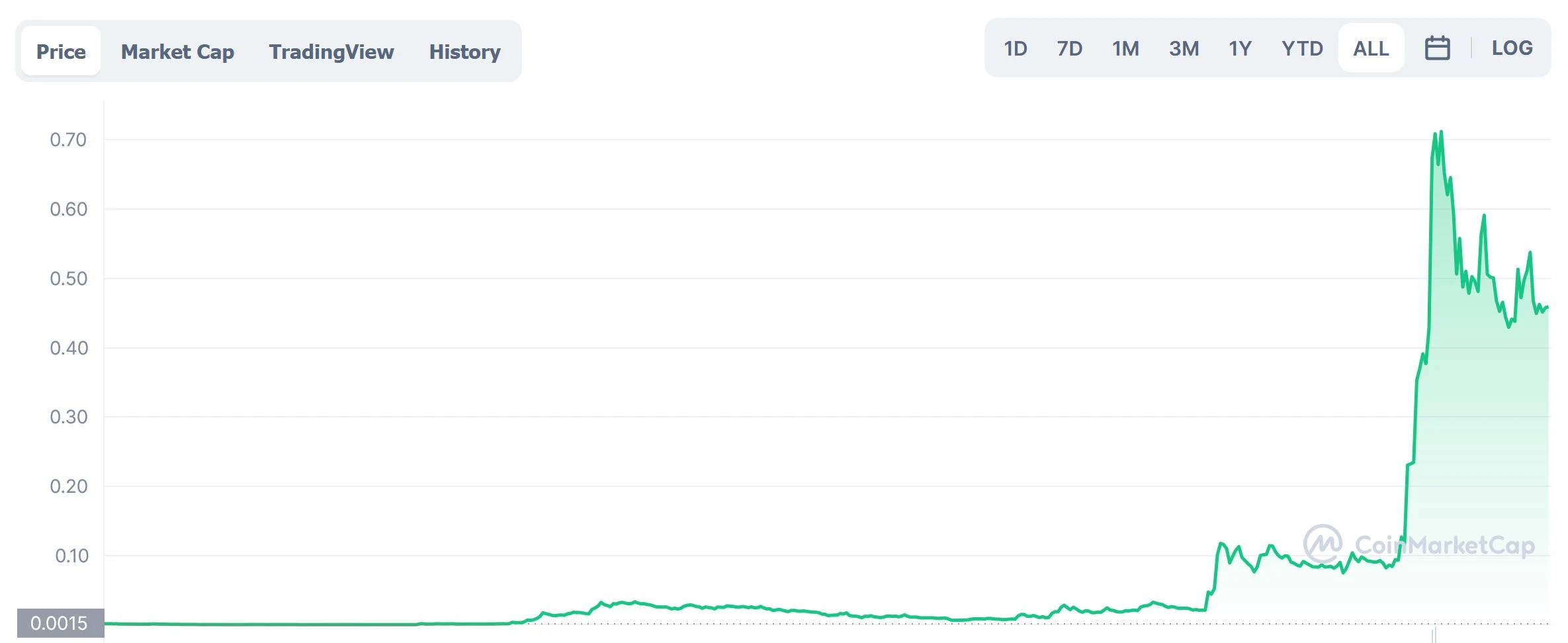Select the 7D time range
This screenshot has height=643, width=1568.
click(1069, 48)
